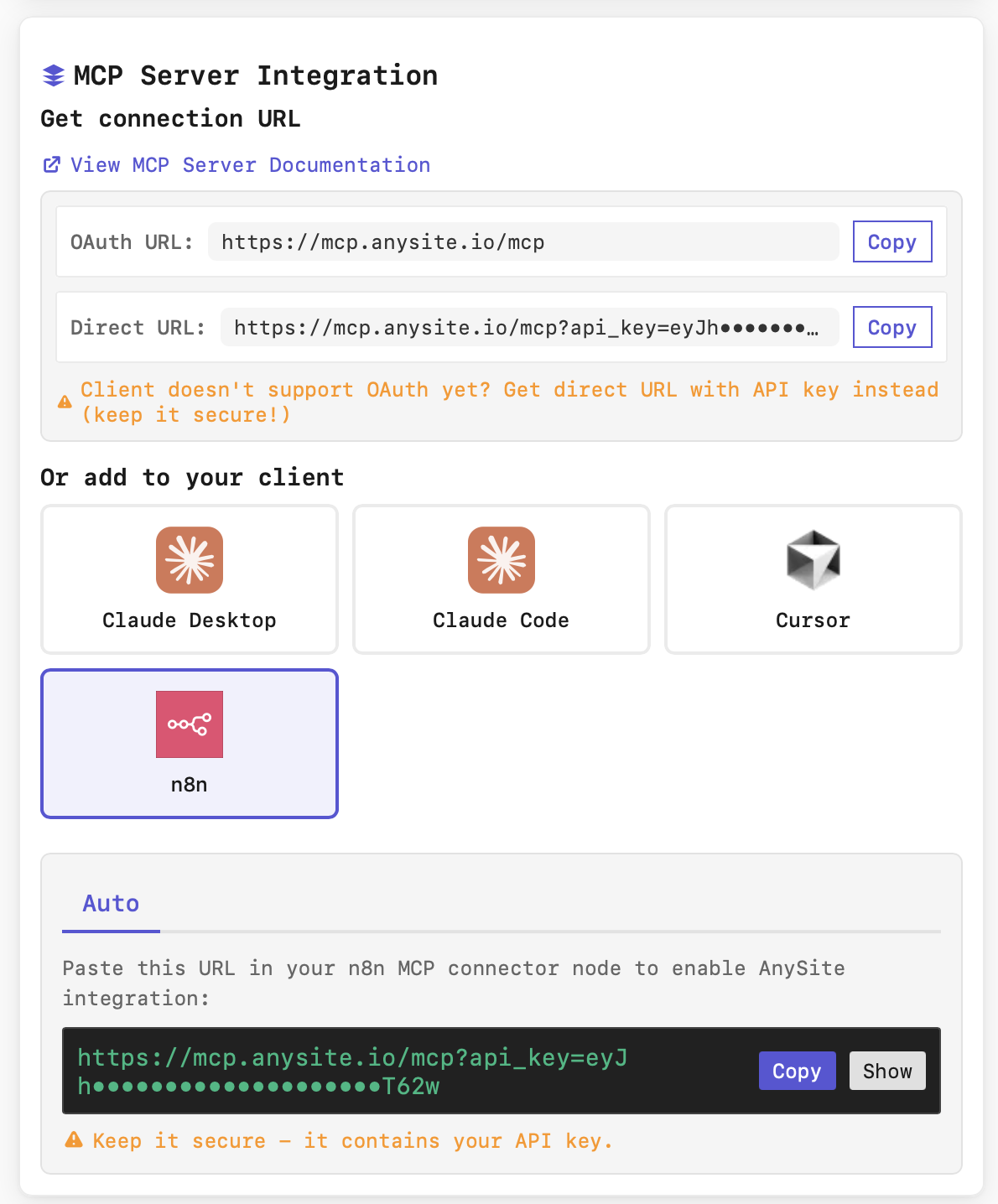The image size is (998, 1204).
Task: Open View MCP Server Documentation link
Action: click(x=250, y=165)
